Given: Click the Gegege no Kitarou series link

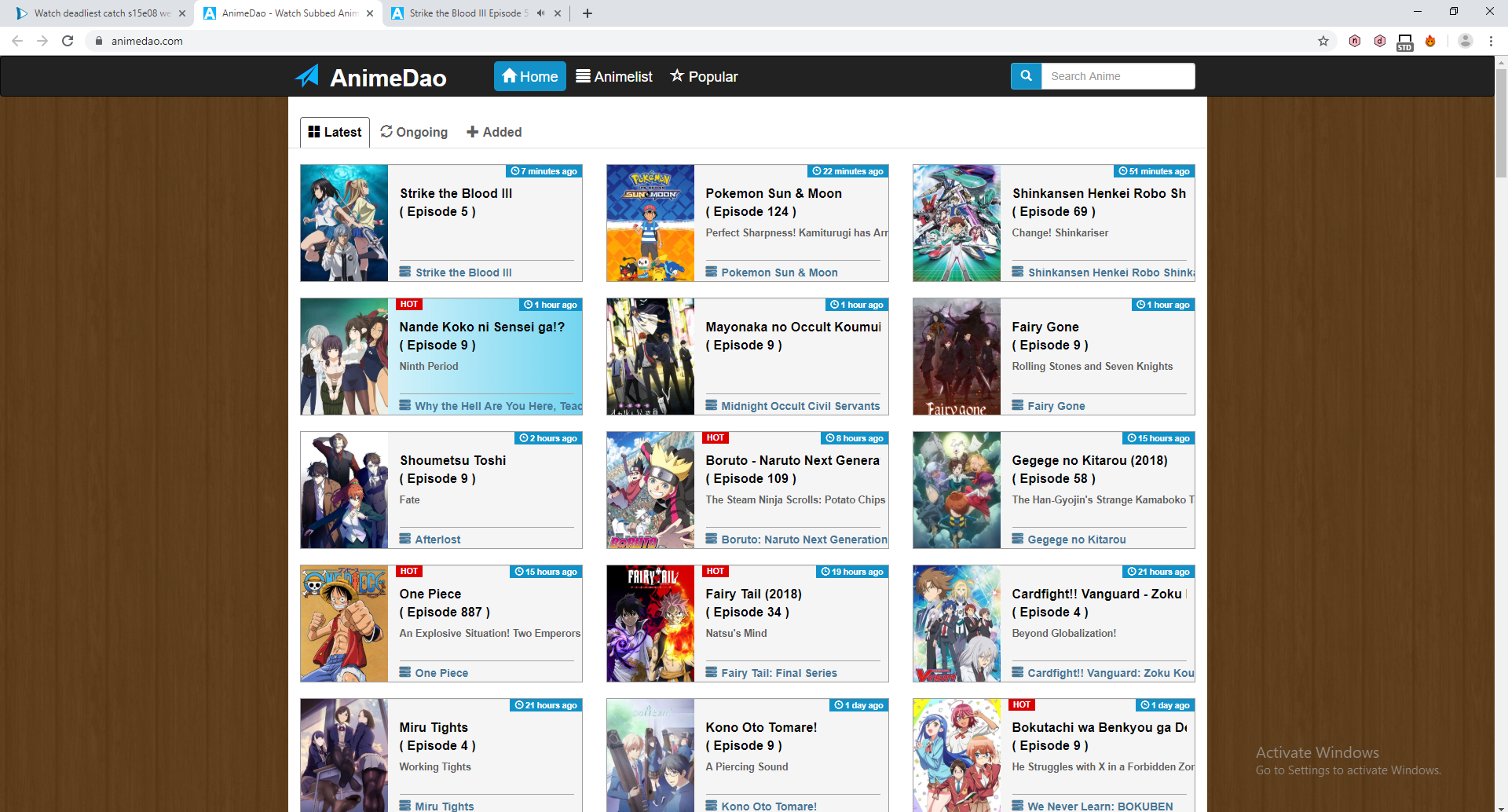Looking at the screenshot, I should coord(1077,540).
